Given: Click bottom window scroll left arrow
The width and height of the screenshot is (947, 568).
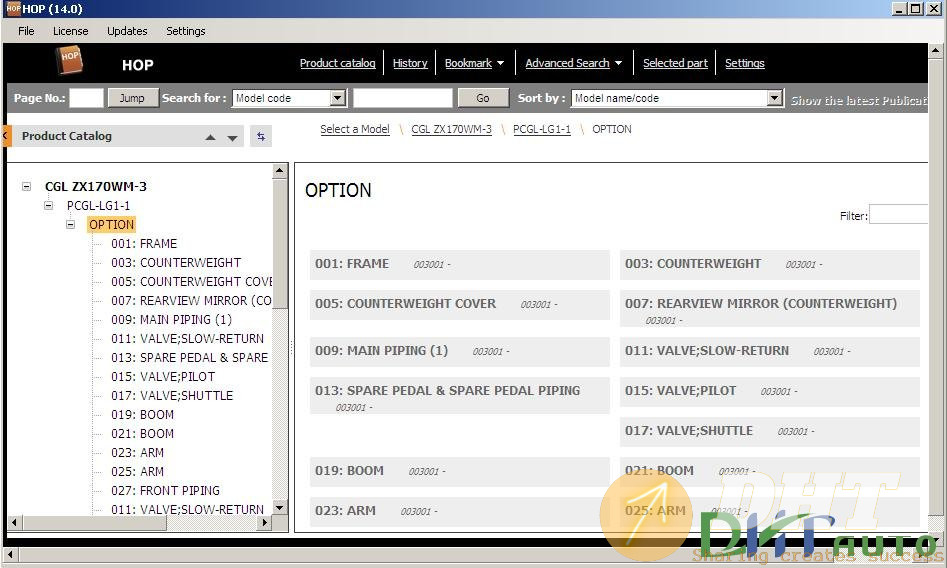Looking at the screenshot, I should pyautogui.click(x=10, y=553).
